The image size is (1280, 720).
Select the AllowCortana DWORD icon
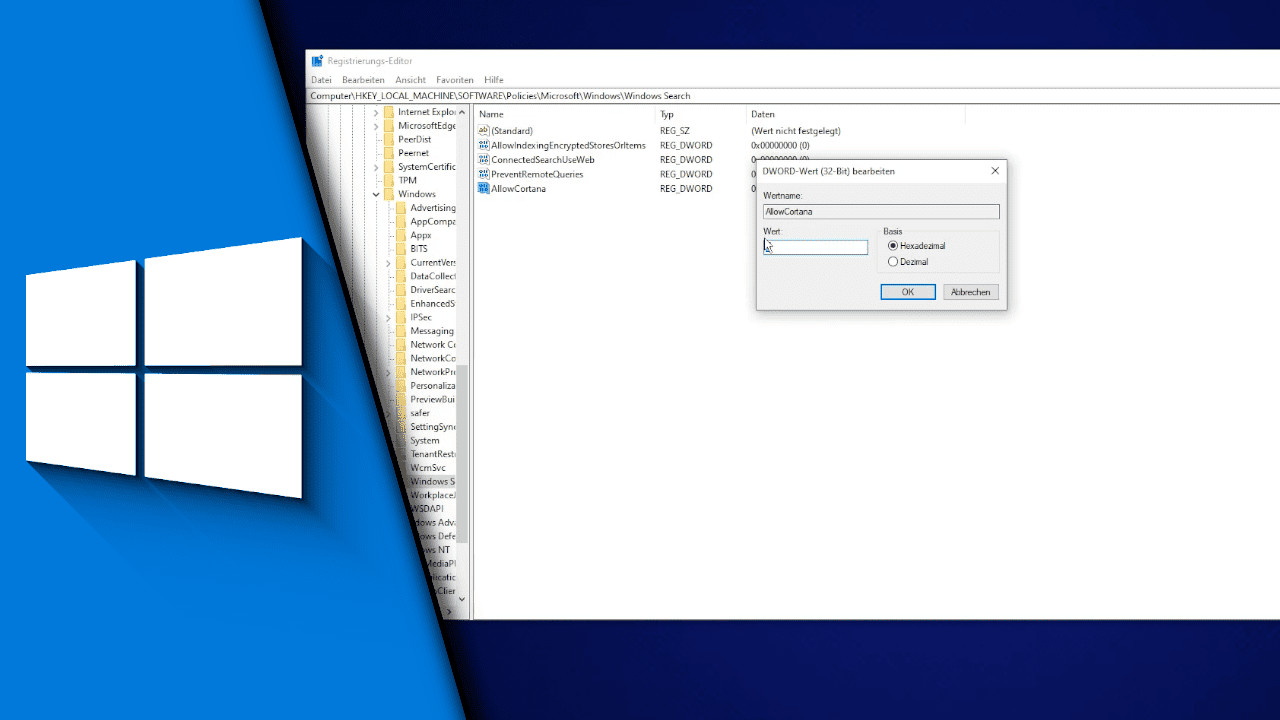pyautogui.click(x=483, y=189)
